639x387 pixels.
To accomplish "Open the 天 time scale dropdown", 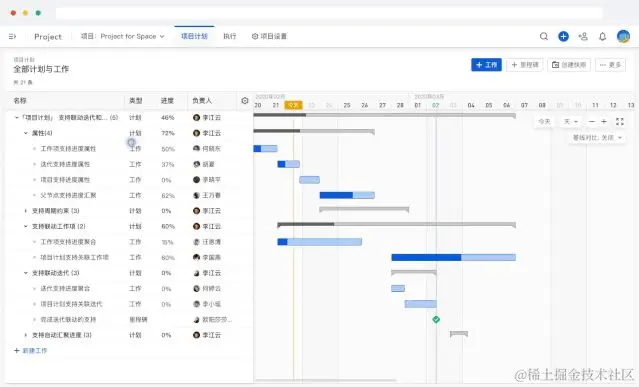I will coord(571,121).
